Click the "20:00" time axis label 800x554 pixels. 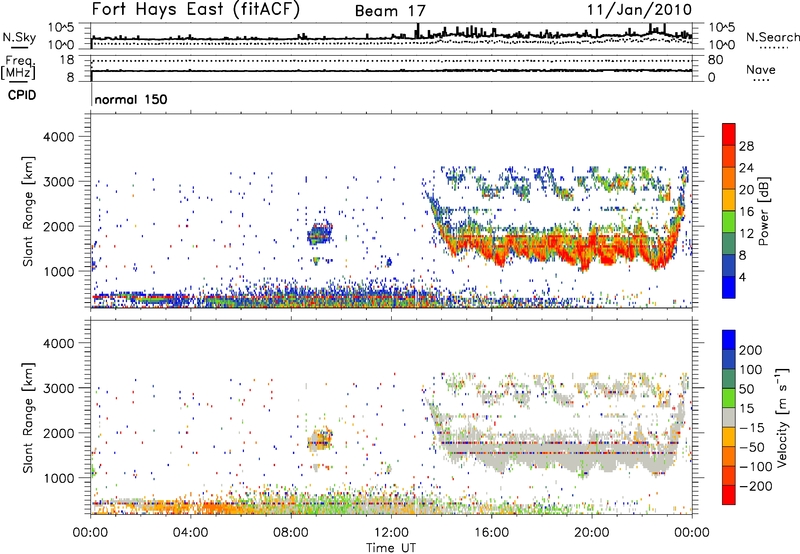coord(592,533)
